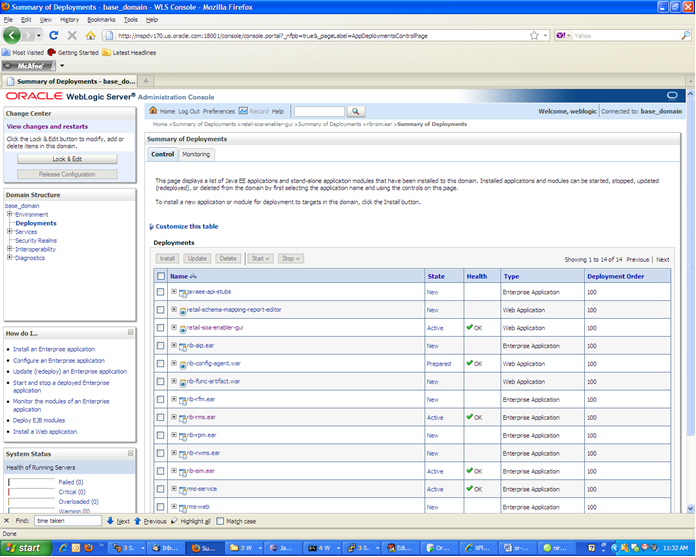Open the Bookmarks menu
Viewport: 696px width, 557px height.
click(101, 20)
